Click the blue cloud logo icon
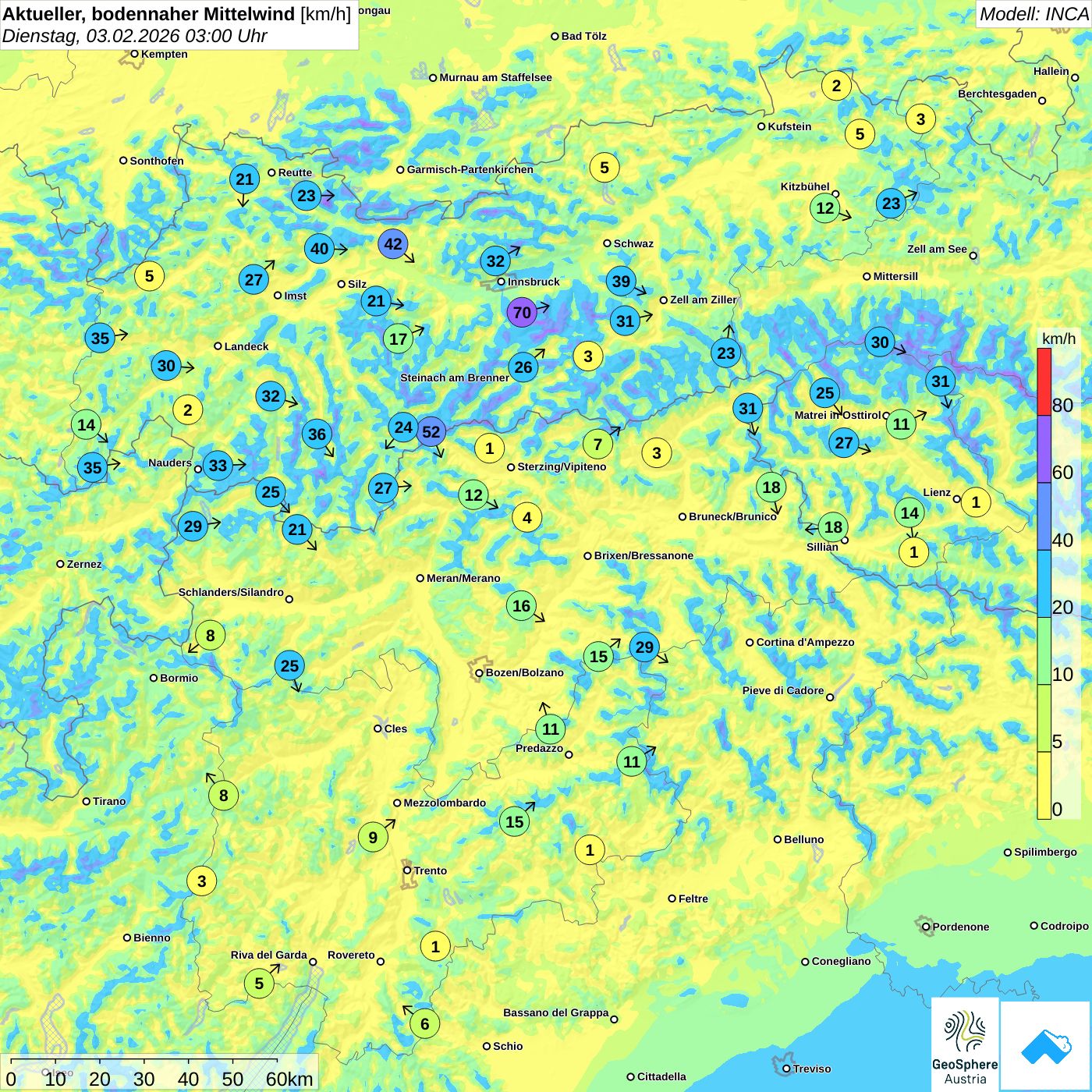Screen dimensions: 1092x1092 [x=1046, y=1047]
